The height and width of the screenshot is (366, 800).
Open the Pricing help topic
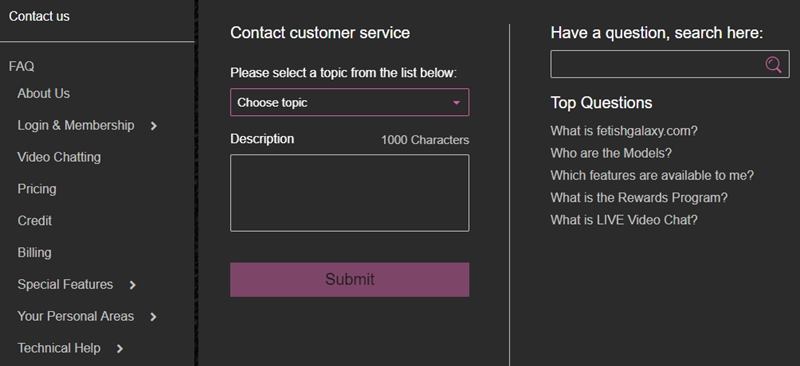coord(37,189)
